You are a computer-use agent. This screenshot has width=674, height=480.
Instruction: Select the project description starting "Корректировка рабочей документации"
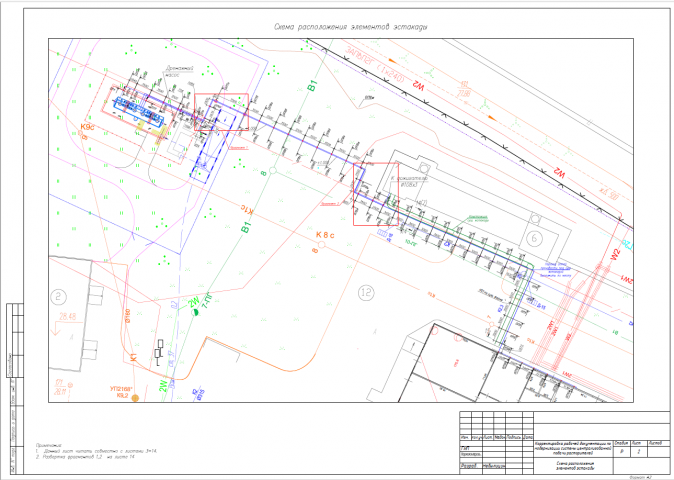[573, 448]
